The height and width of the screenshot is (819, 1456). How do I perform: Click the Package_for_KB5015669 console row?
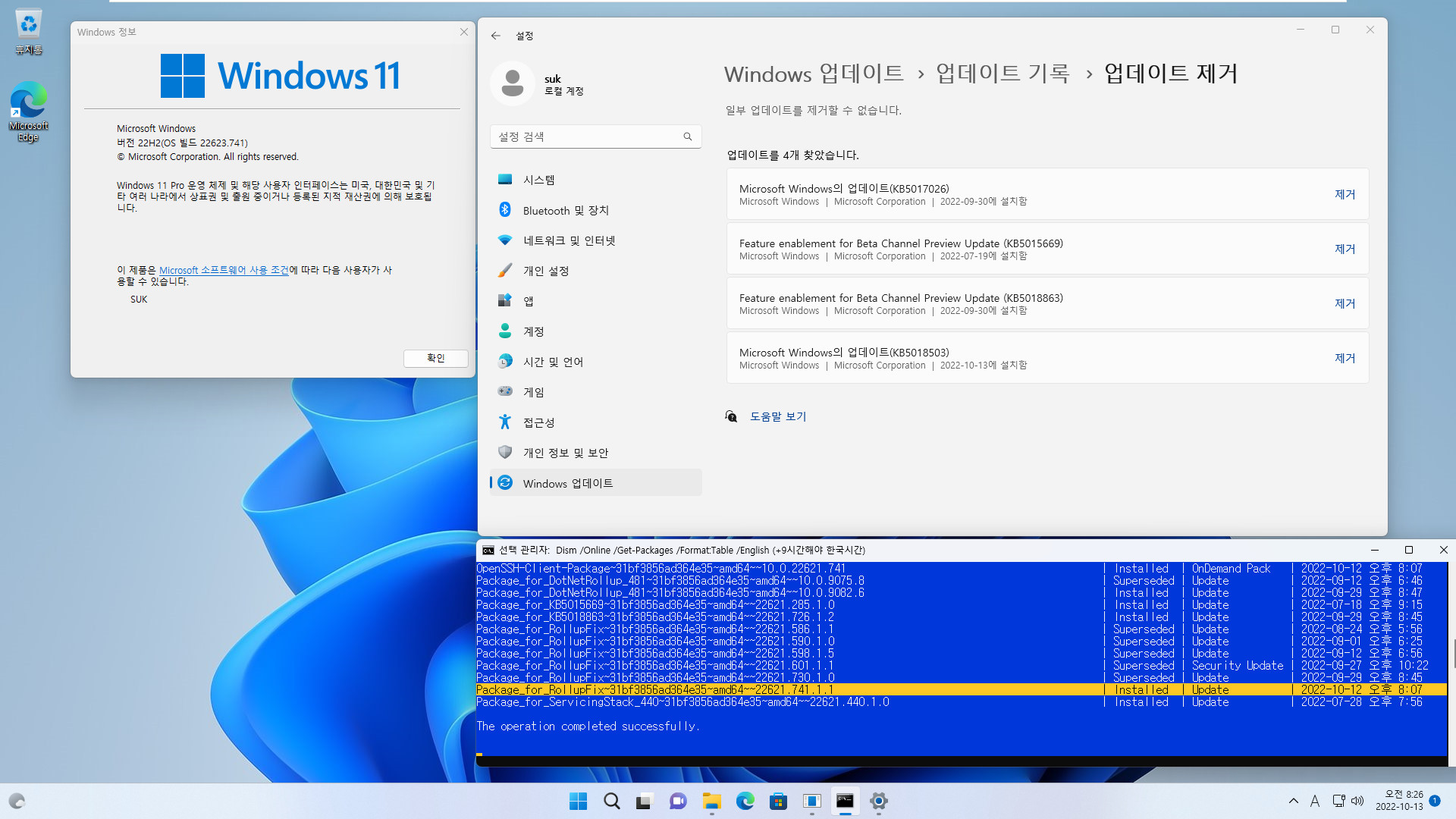[961, 604]
